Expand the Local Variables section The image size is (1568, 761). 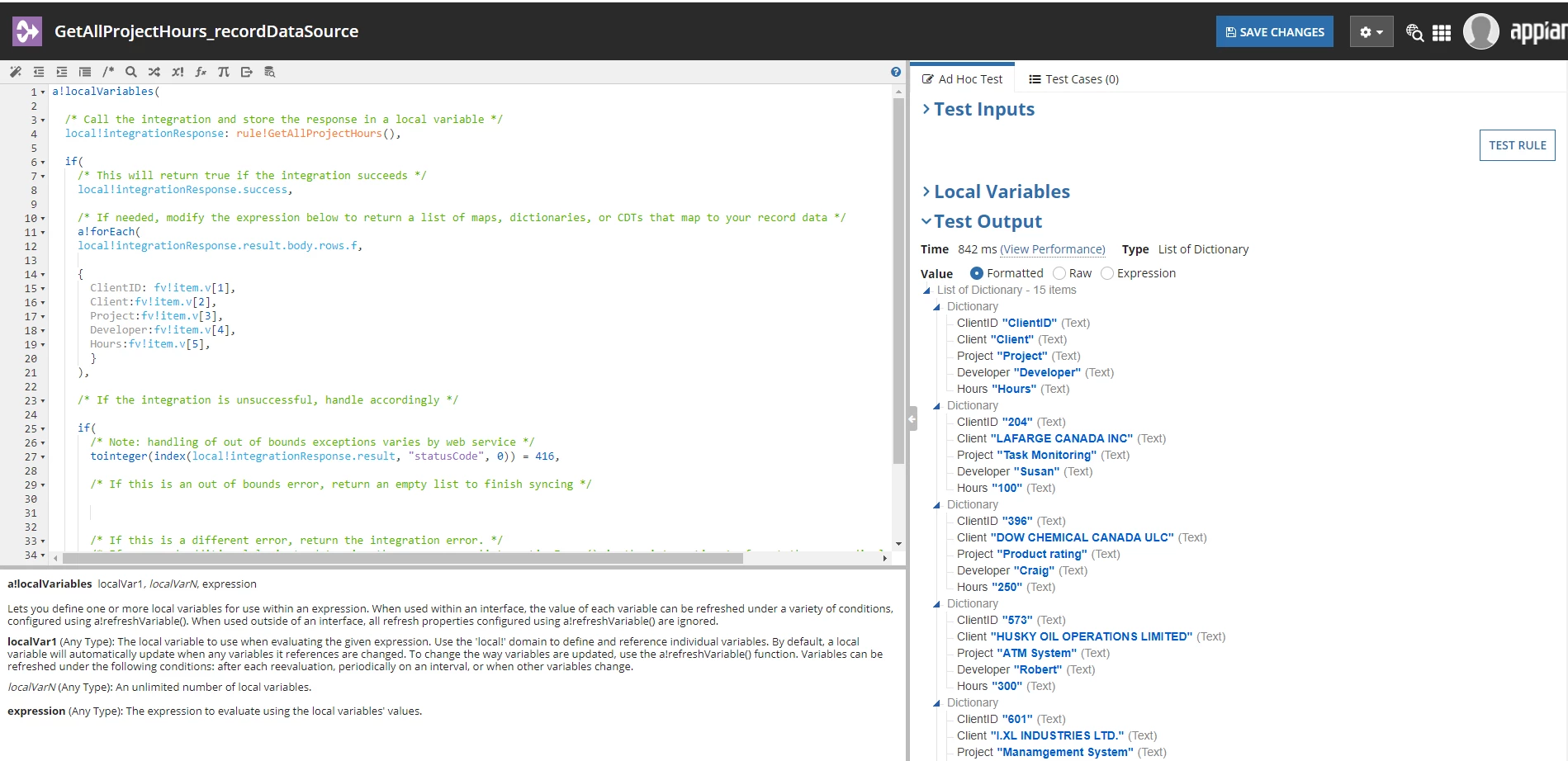click(x=996, y=191)
